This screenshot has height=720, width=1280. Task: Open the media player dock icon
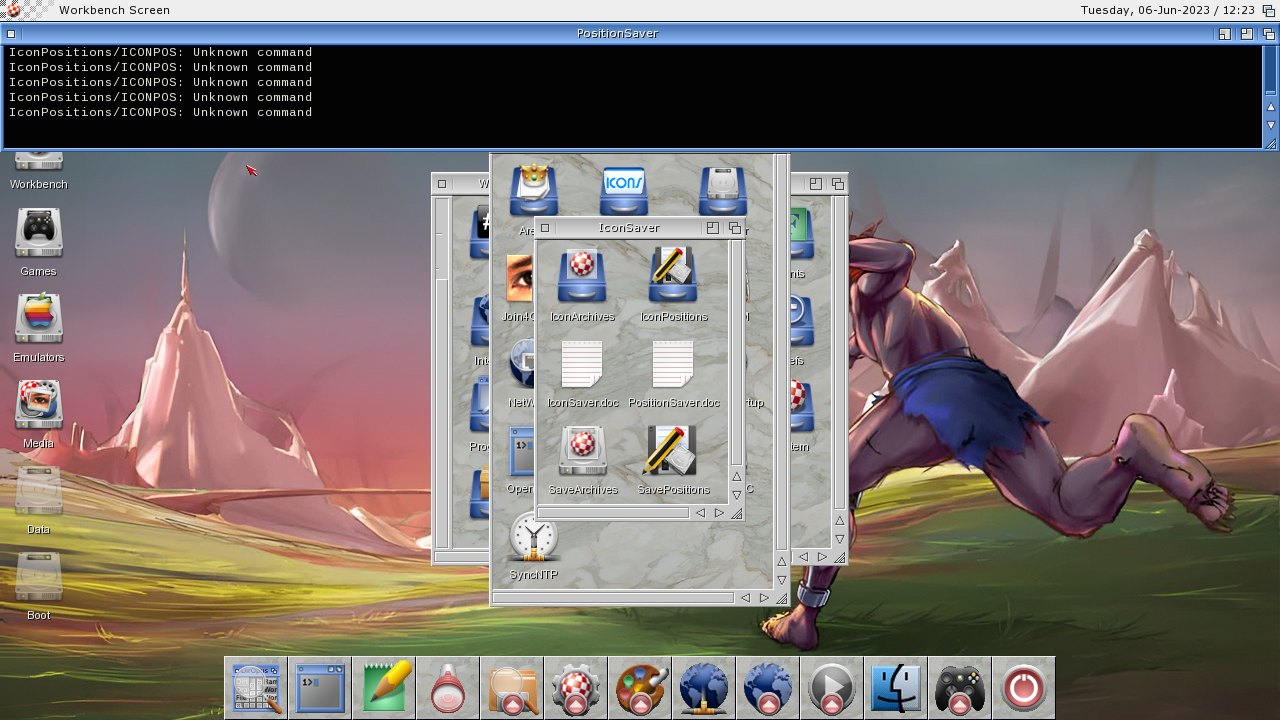[832, 688]
